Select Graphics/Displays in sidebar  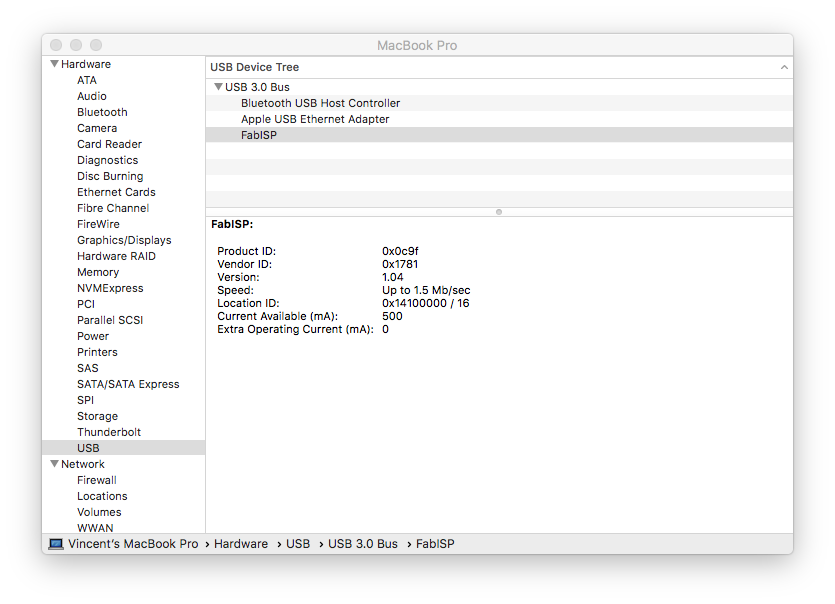(x=124, y=240)
